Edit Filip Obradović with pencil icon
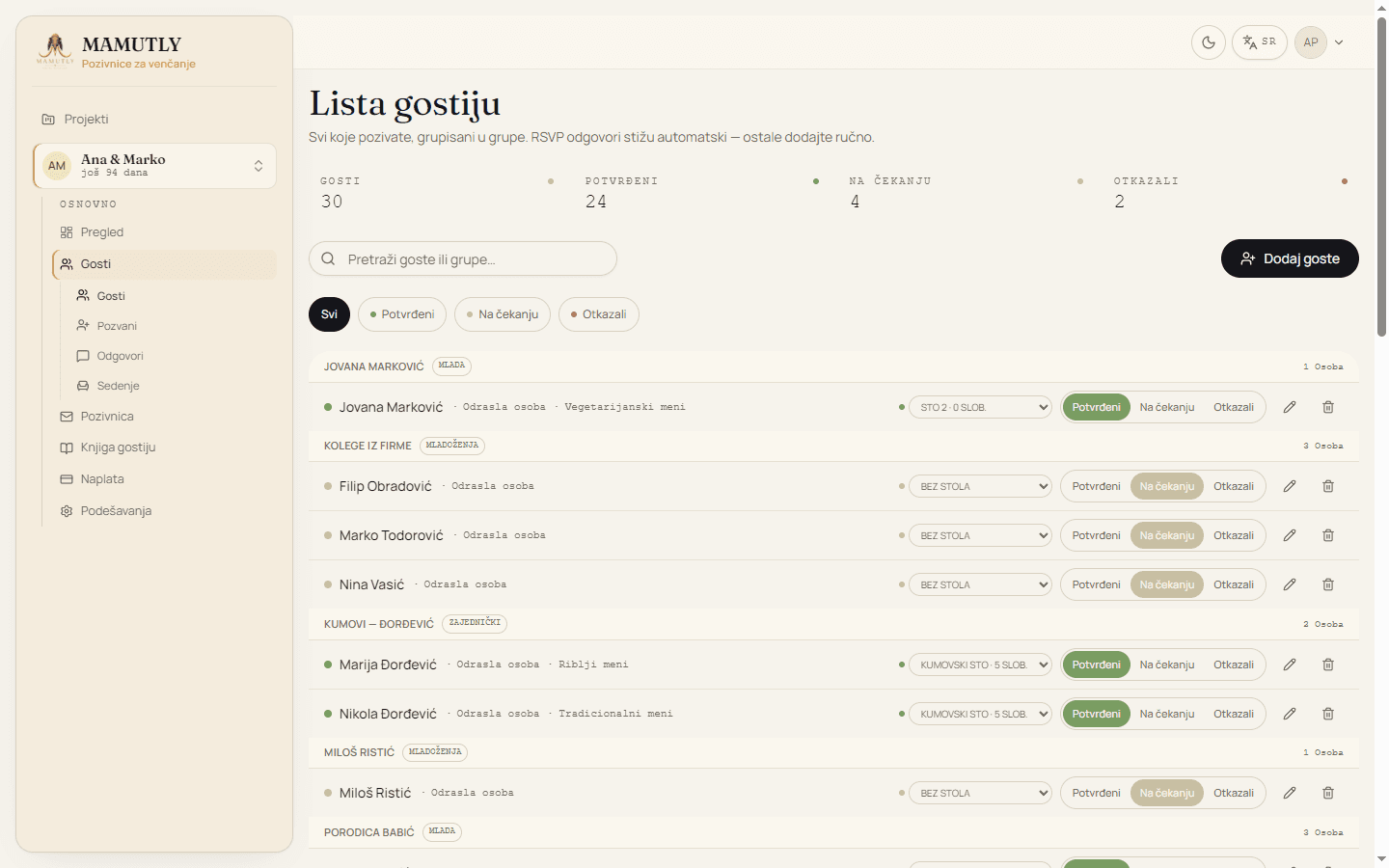Viewport: 1389px width, 868px height. point(1290,486)
